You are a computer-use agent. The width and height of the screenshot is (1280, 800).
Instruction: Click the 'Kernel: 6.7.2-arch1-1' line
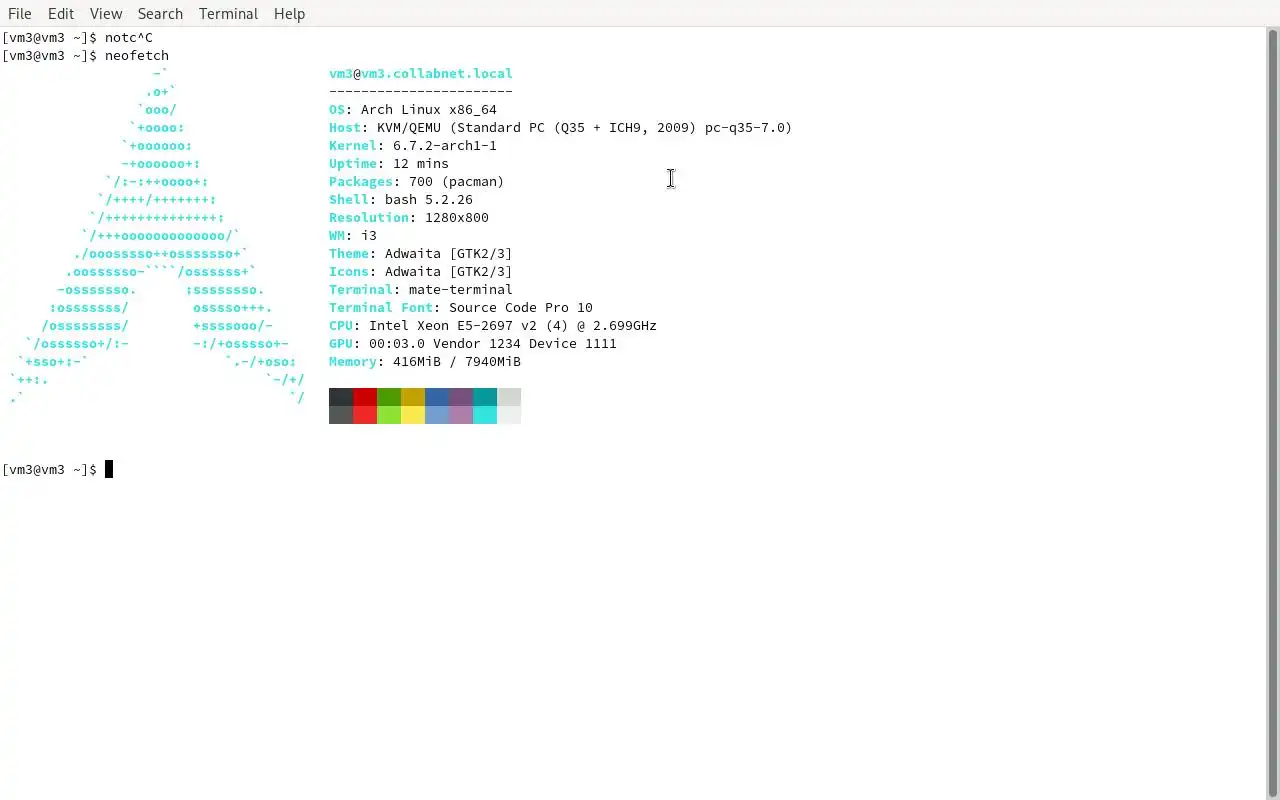pyautogui.click(x=413, y=145)
